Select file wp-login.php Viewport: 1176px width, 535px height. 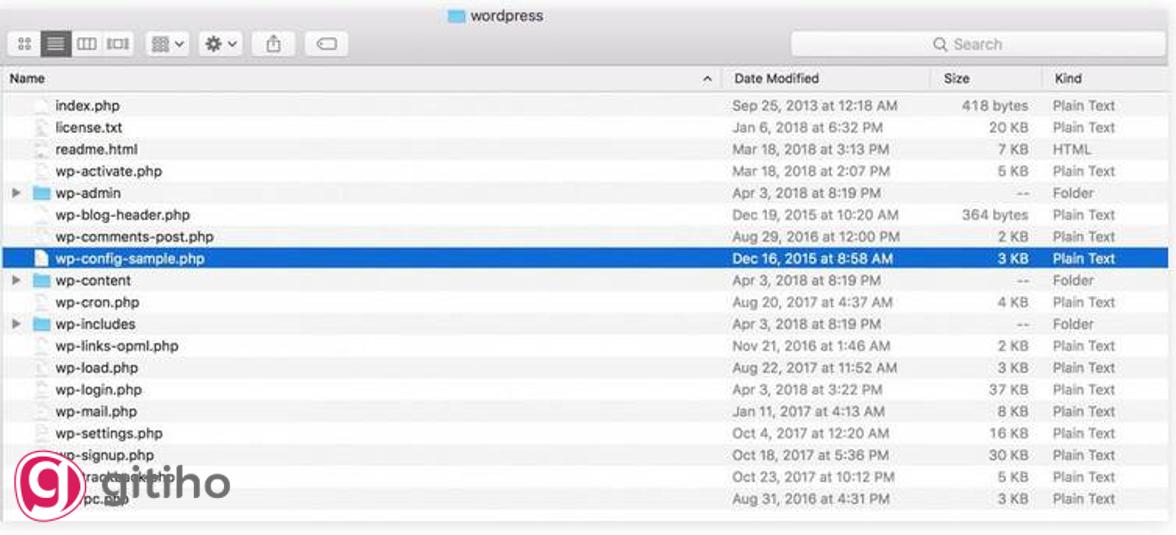[x=98, y=389]
